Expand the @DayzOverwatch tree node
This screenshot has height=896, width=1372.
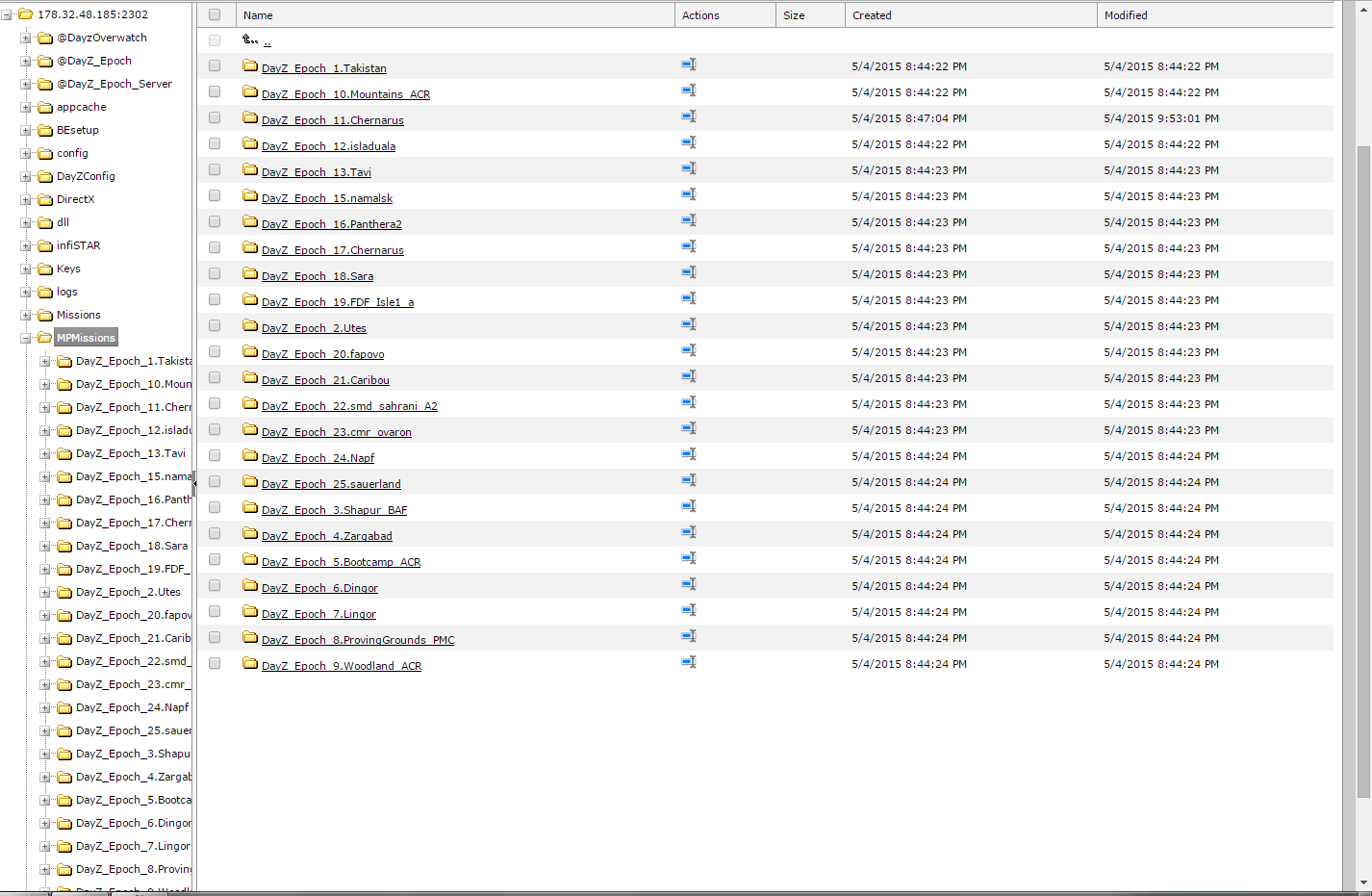coord(26,38)
